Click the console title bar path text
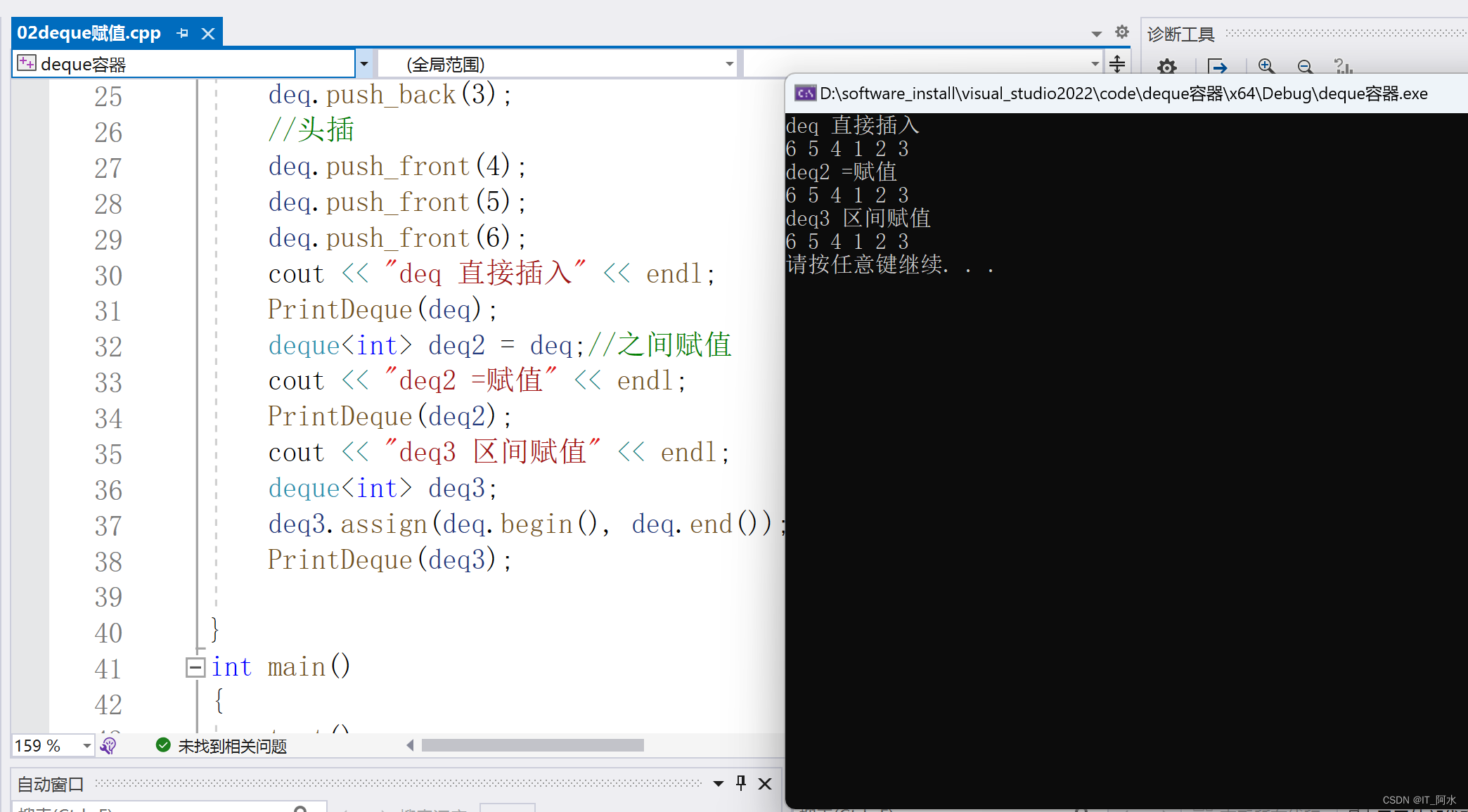Screen dimensions: 1468x812 (1123, 94)
